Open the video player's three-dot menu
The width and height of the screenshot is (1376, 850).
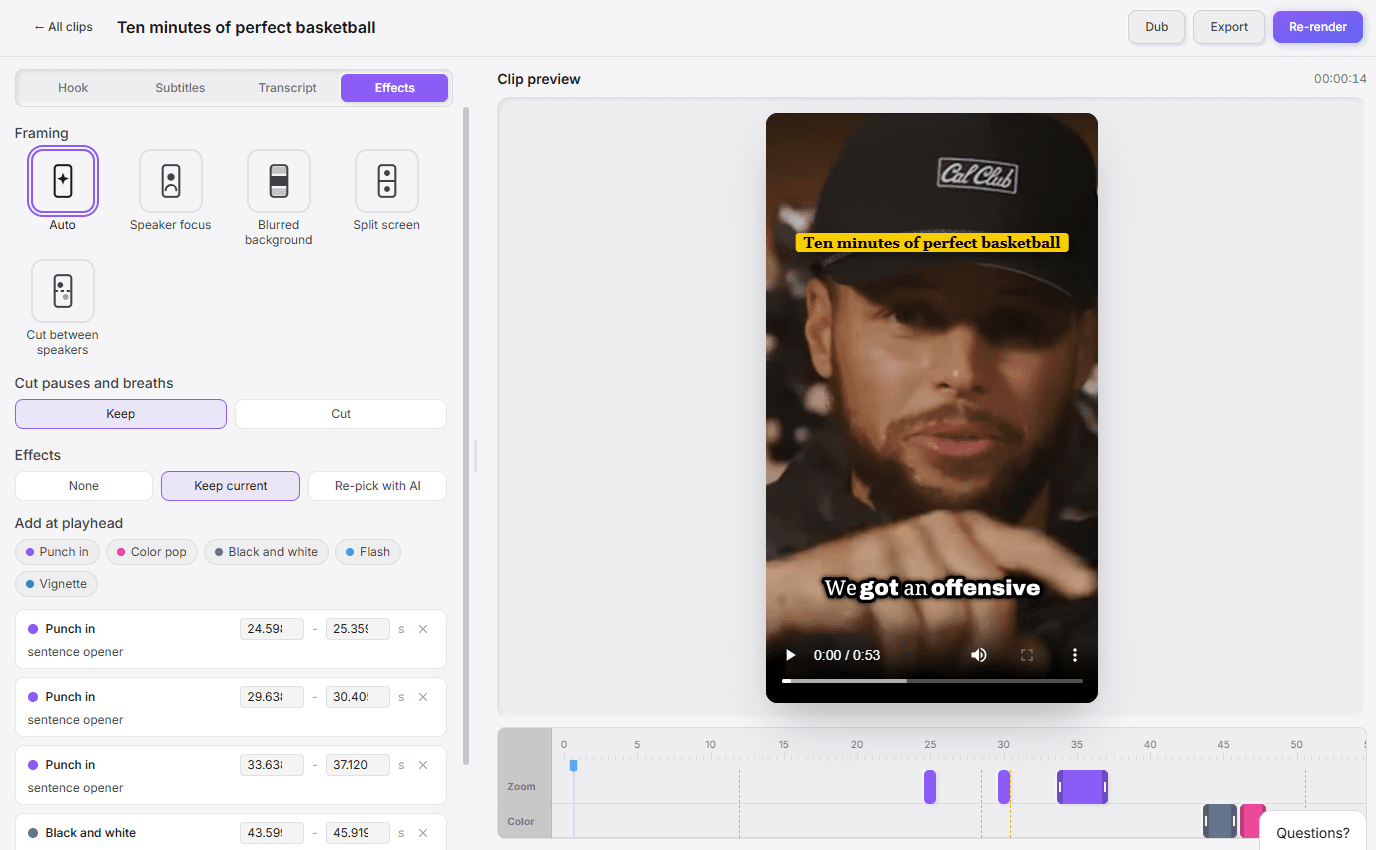[x=1075, y=655]
